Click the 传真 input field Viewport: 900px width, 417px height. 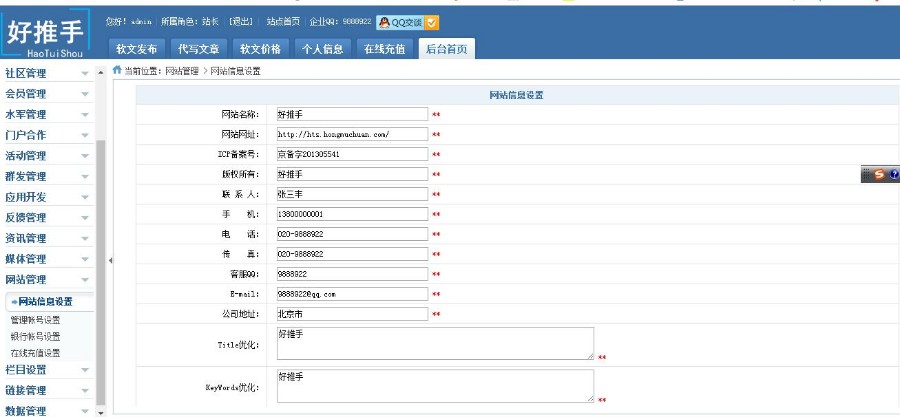click(x=352, y=254)
